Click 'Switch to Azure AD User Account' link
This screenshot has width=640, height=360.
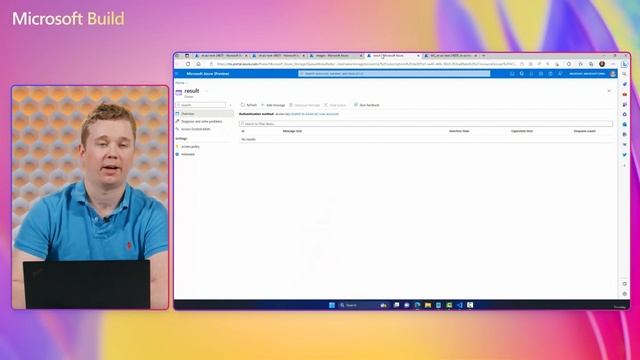point(315,114)
